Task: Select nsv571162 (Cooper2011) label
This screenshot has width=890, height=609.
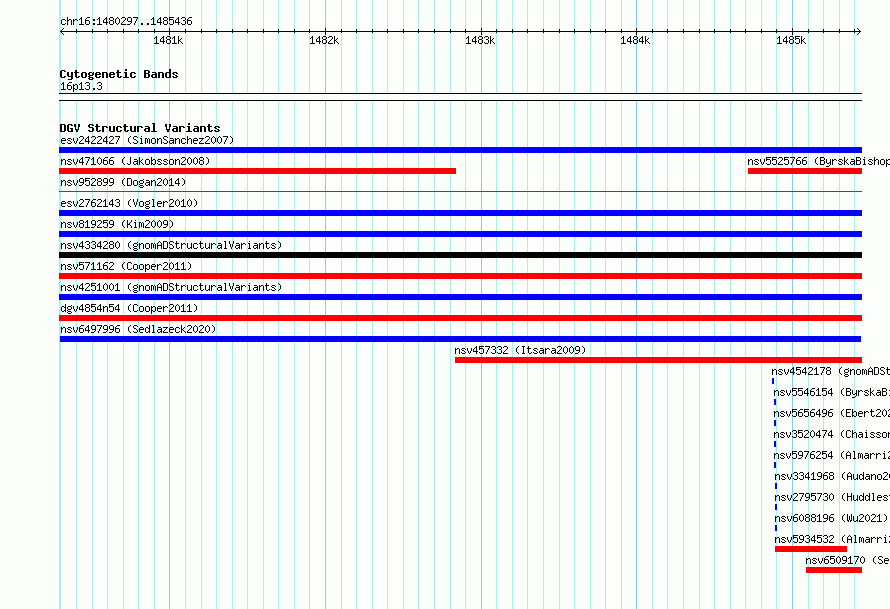Action: 126,266
